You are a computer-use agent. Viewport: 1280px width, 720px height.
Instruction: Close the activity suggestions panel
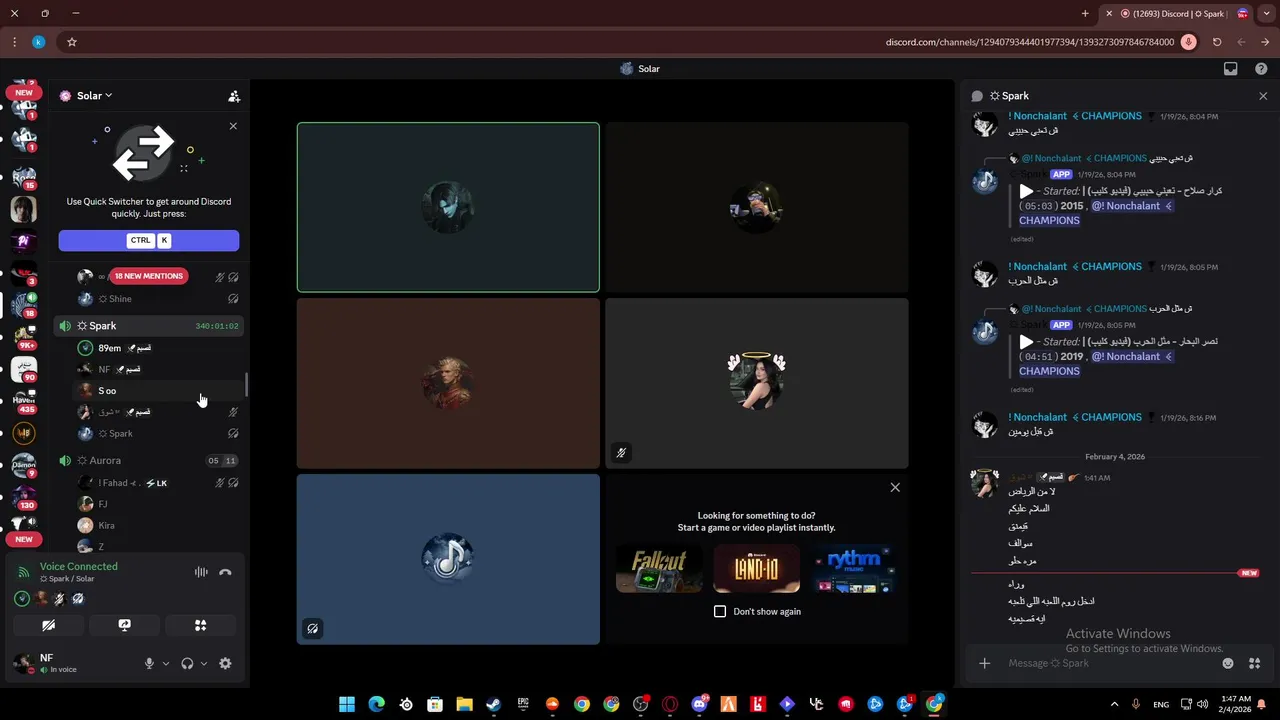895,487
